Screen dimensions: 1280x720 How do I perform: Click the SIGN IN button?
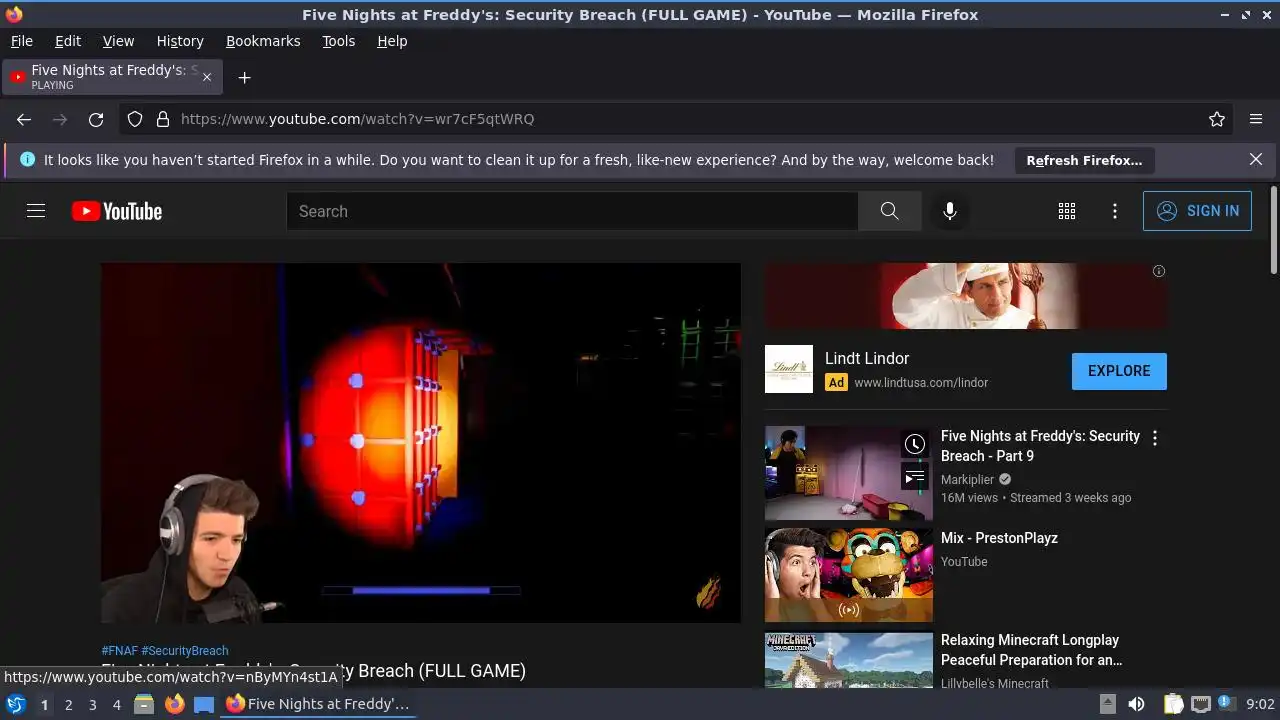tap(1197, 211)
